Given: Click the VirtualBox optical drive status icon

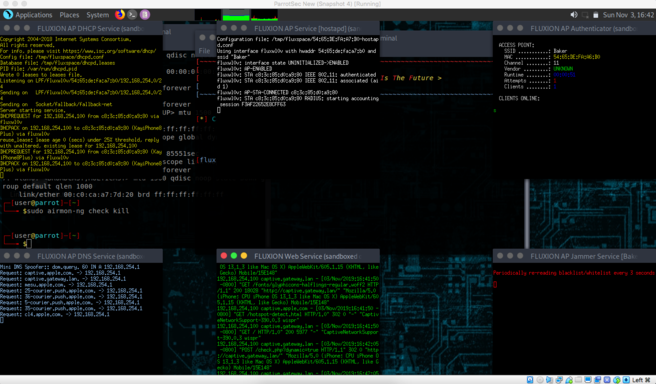Looking at the screenshot, I should pyautogui.click(x=540, y=380).
